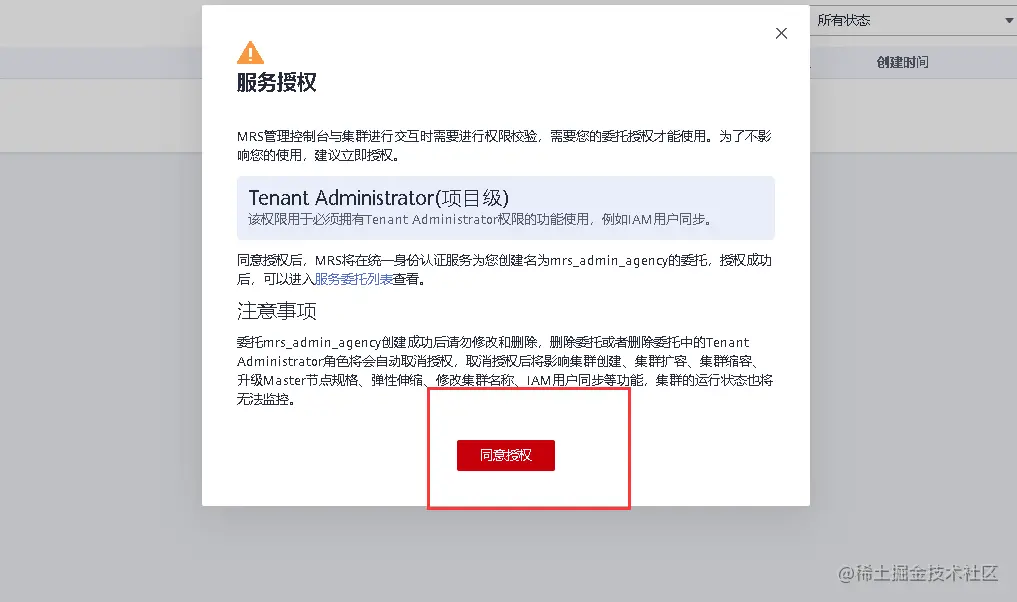The image size is (1017, 602).
Task: Close the 服务授权 dialog with the X
Action: pos(781,33)
